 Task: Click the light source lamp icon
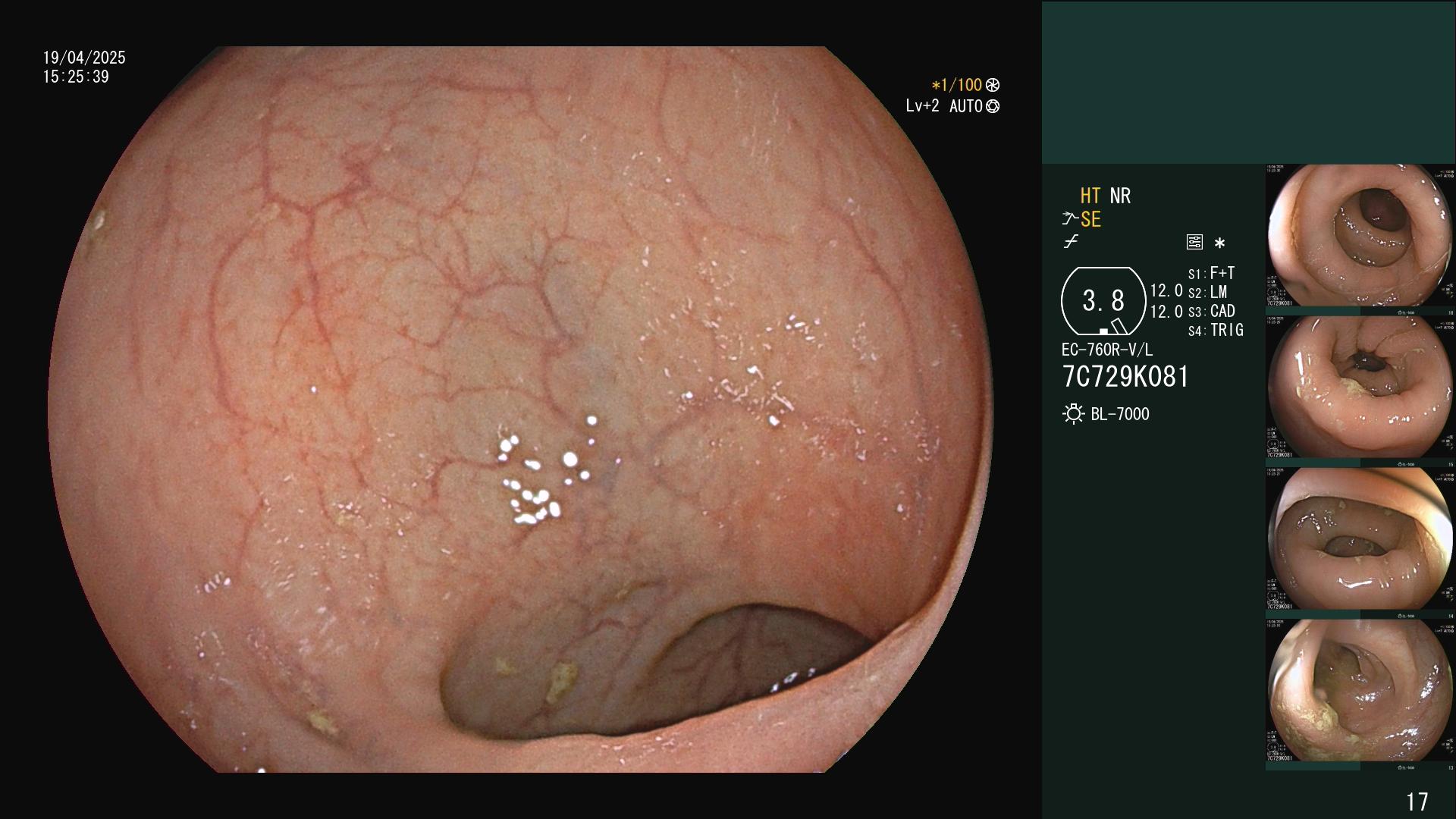point(1073,414)
